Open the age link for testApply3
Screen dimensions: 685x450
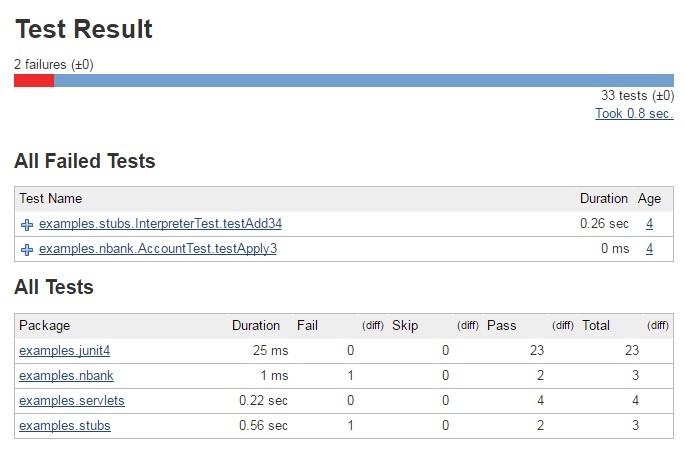[x=649, y=249]
